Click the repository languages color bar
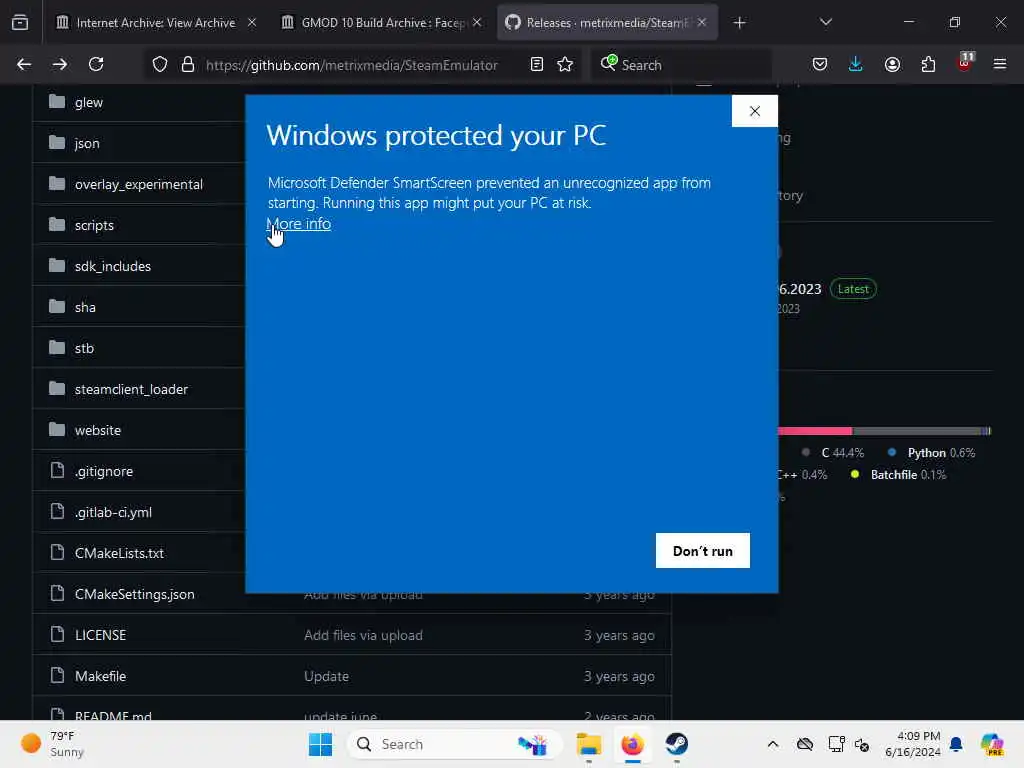Image resolution: width=1024 pixels, height=768 pixels. [884, 431]
